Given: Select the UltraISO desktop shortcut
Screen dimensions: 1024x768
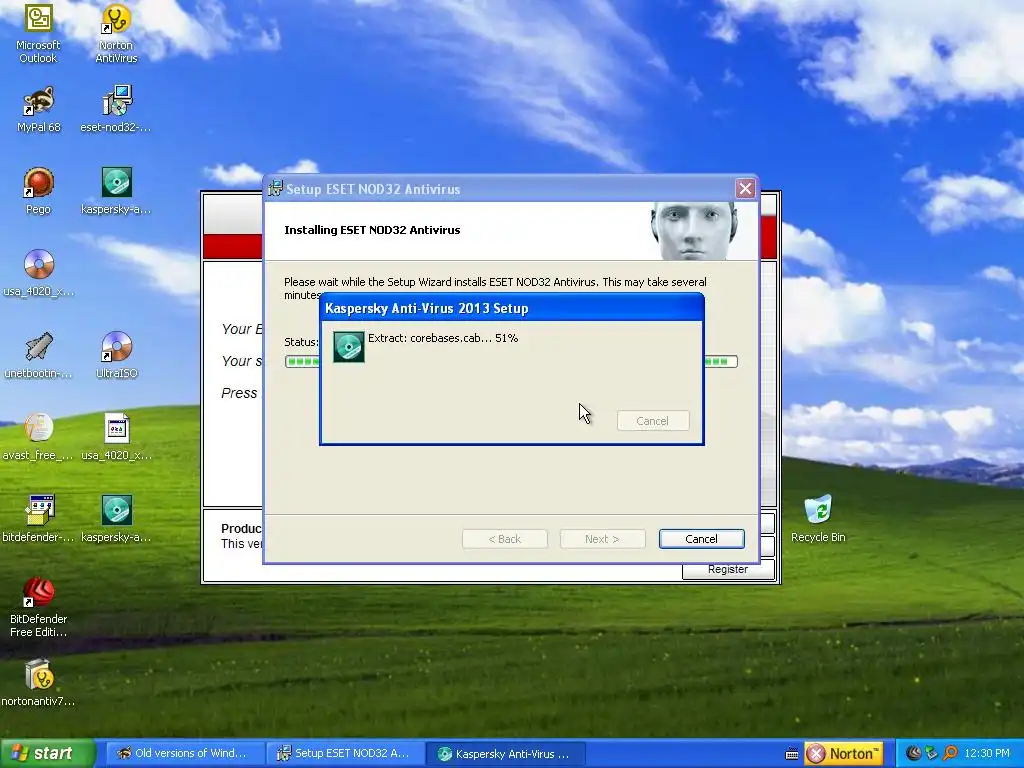Looking at the screenshot, I should click(x=116, y=355).
